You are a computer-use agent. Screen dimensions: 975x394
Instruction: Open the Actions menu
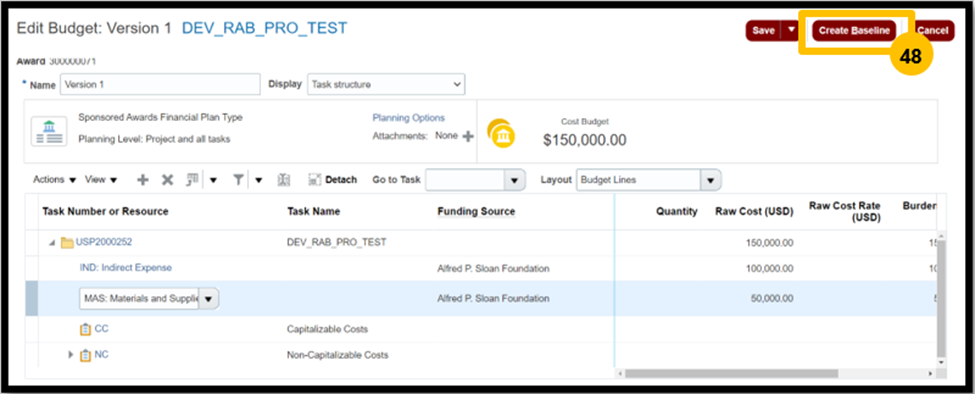tap(55, 180)
